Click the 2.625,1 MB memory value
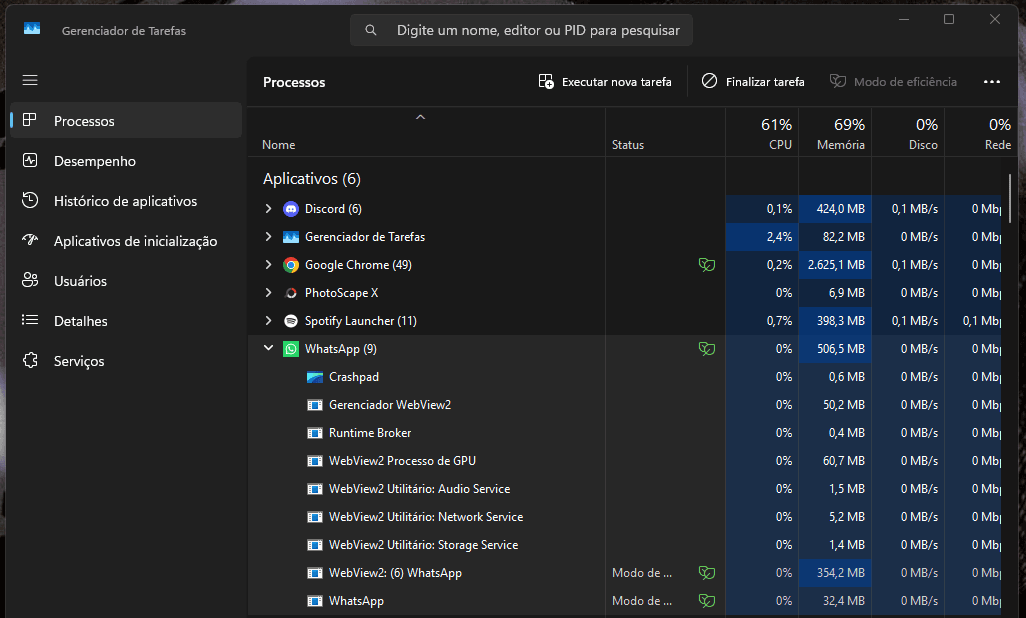1026x618 pixels. coord(836,265)
